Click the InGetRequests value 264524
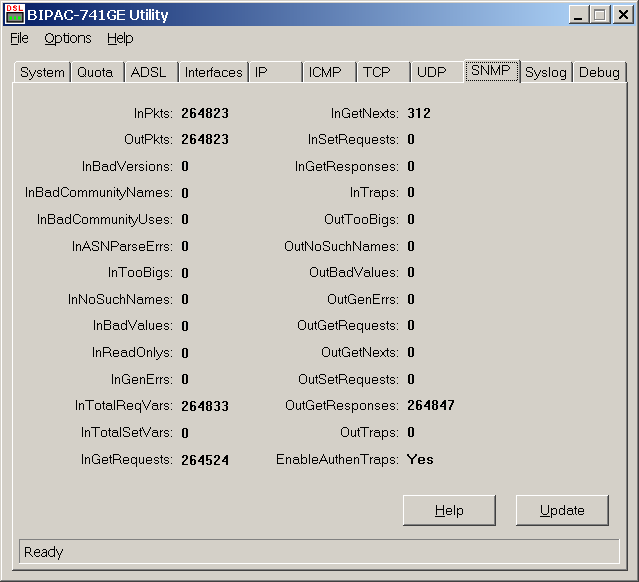 pyautogui.click(x=205, y=460)
